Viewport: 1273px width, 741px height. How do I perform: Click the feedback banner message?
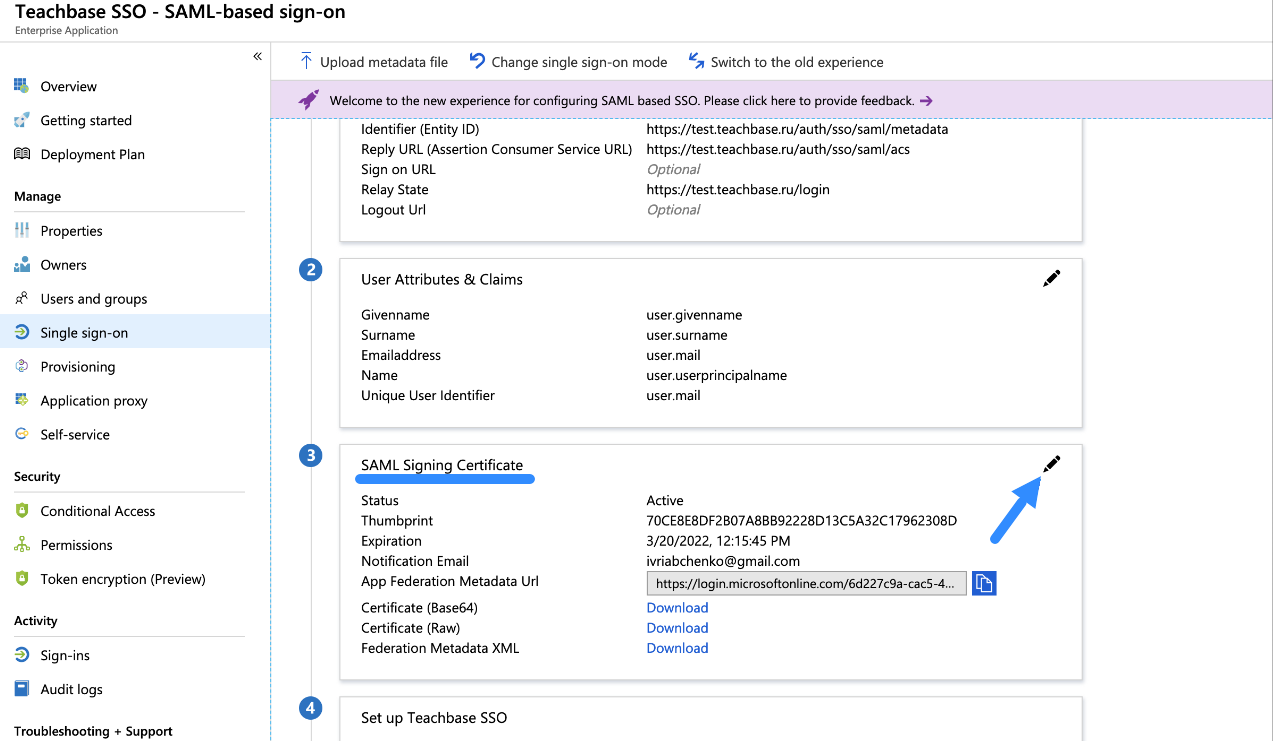tap(622, 100)
